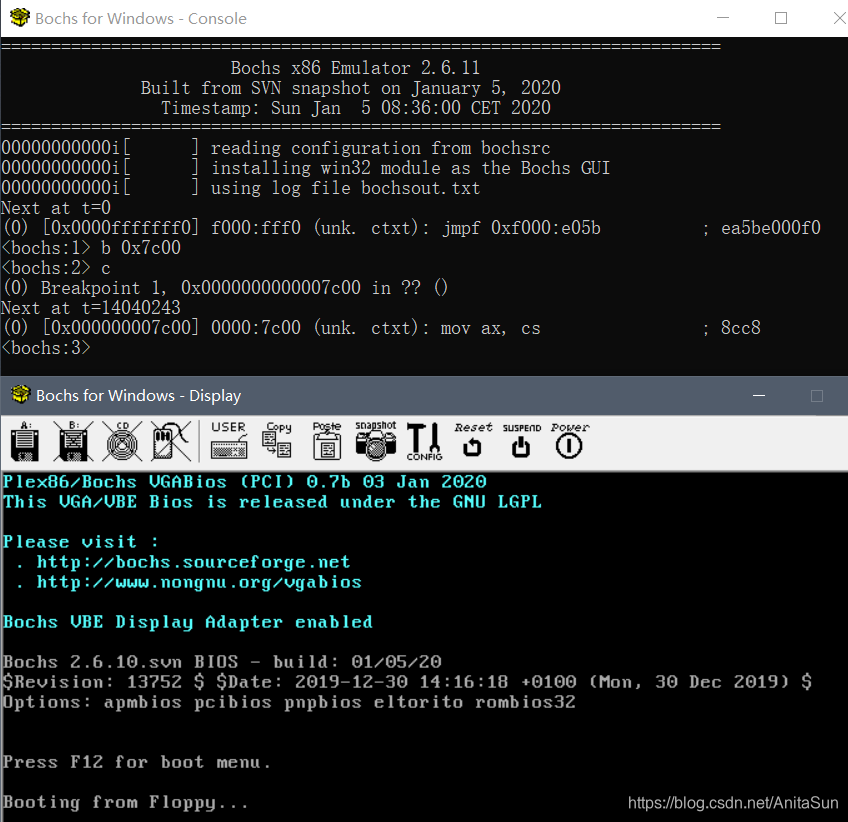
Task: Open the CONFIG tools icon
Action: [x=425, y=441]
